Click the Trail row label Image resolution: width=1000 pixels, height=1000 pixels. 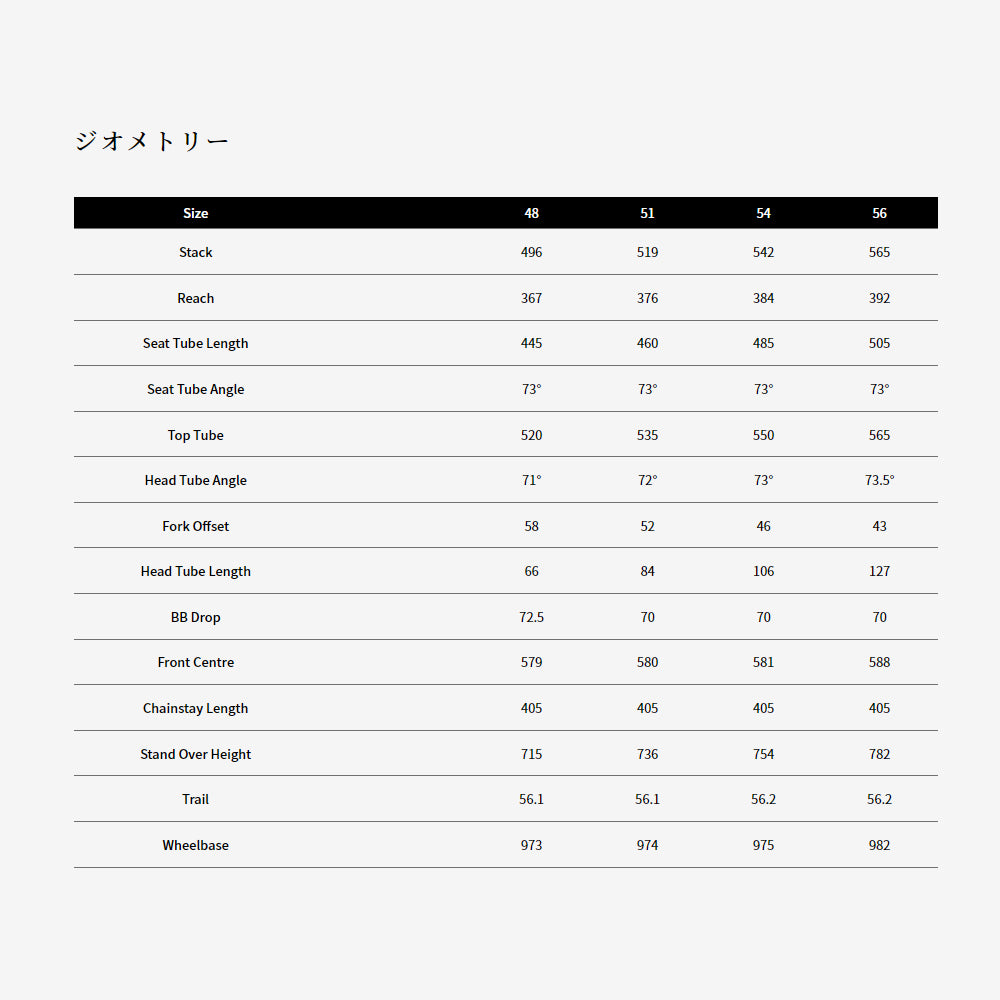(x=195, y=799)
